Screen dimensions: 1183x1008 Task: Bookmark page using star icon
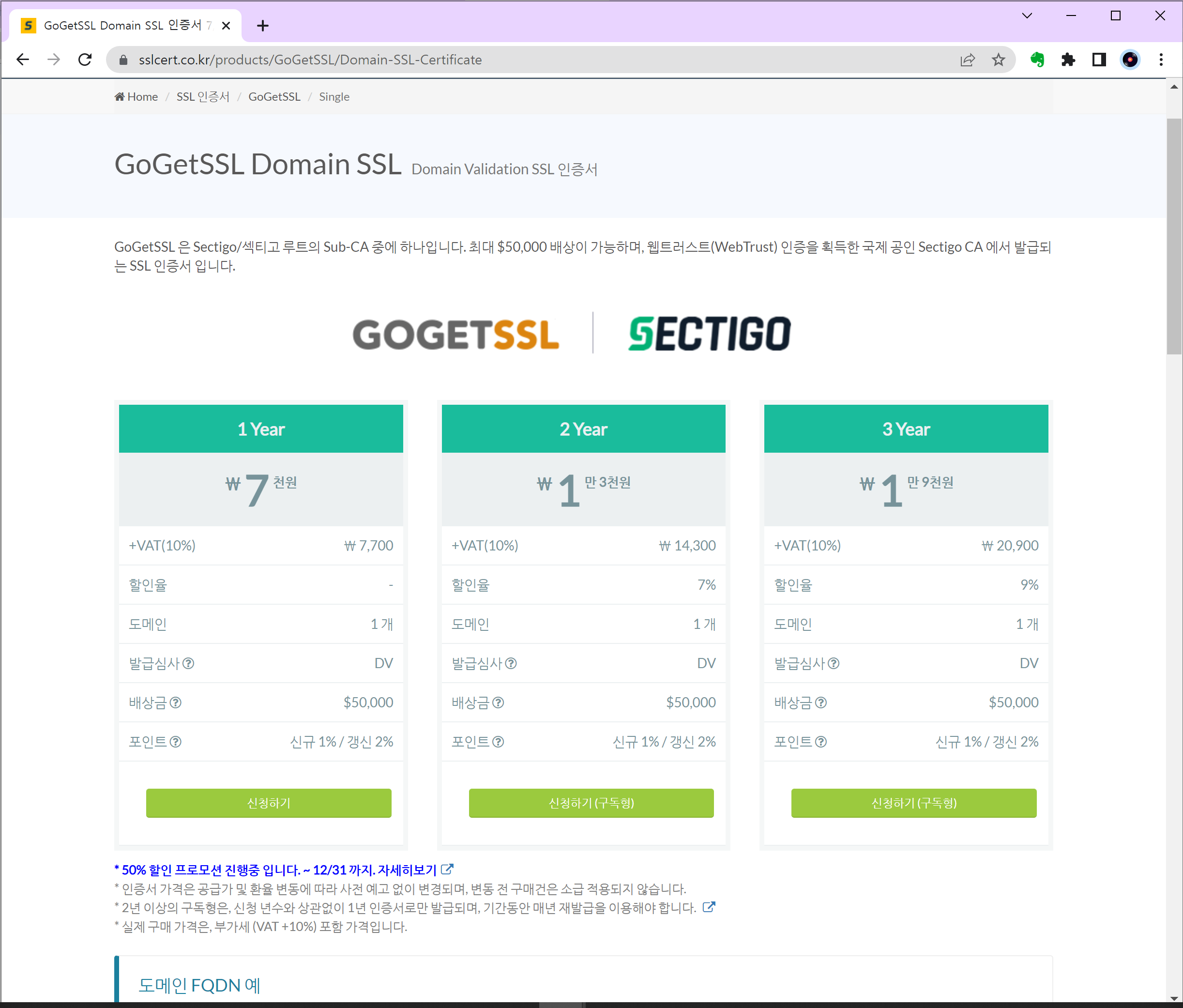click(998, 60)
